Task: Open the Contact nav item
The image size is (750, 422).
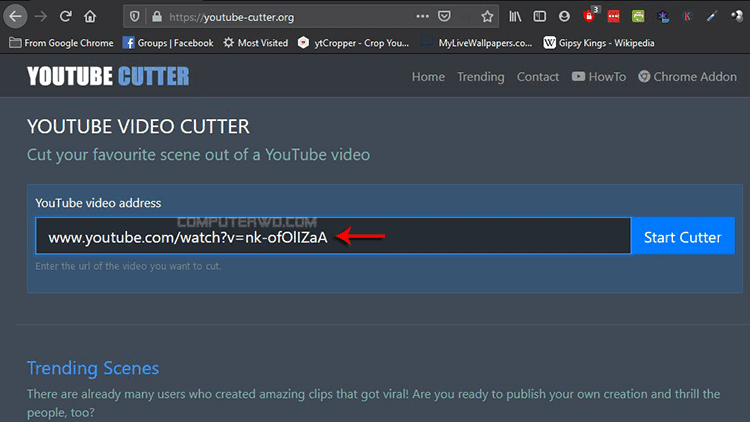Action: point(538,77)
